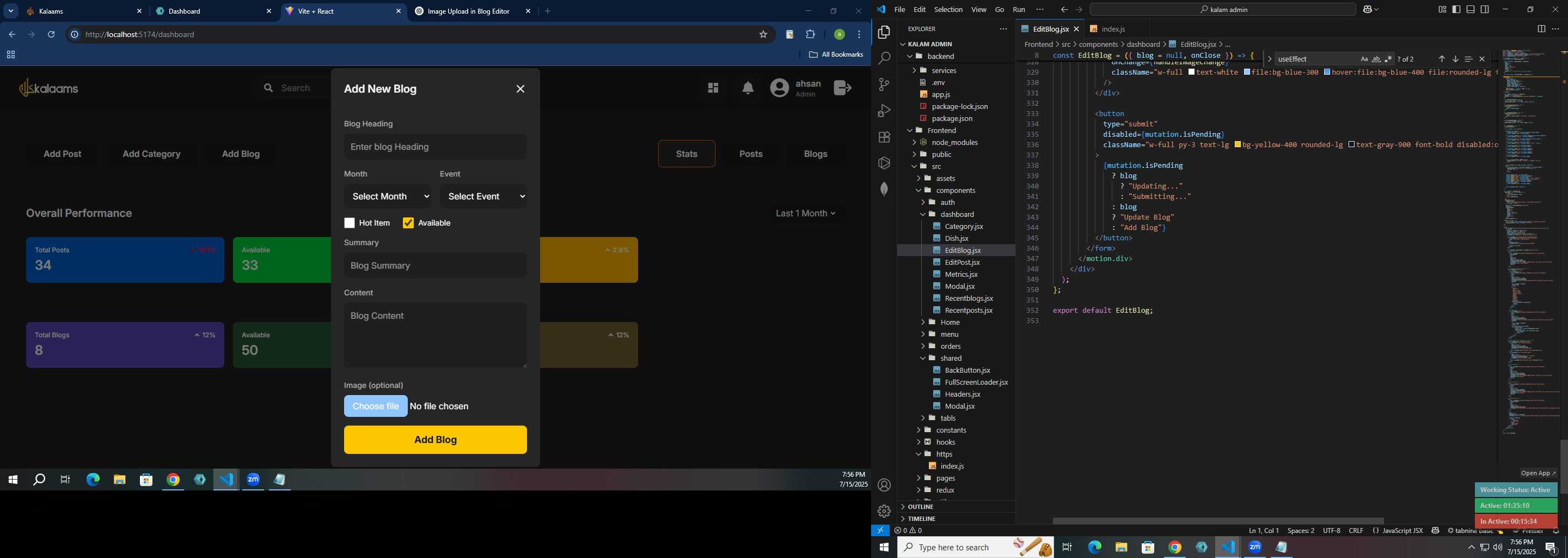This screenshot has width=1568, height=558.
Task: Open VS Code Manage gear icon
Action: click(884, 511)
